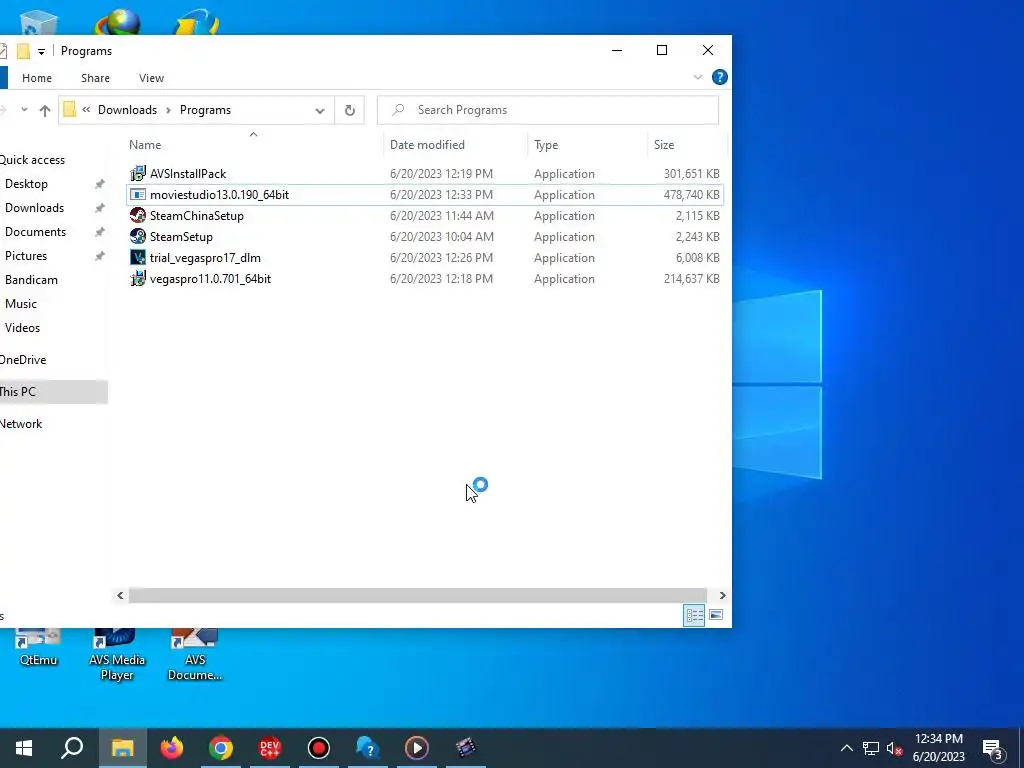
Task: Click the vegaspro11.0.701_64bit file icon
Action: coord(138,279)
